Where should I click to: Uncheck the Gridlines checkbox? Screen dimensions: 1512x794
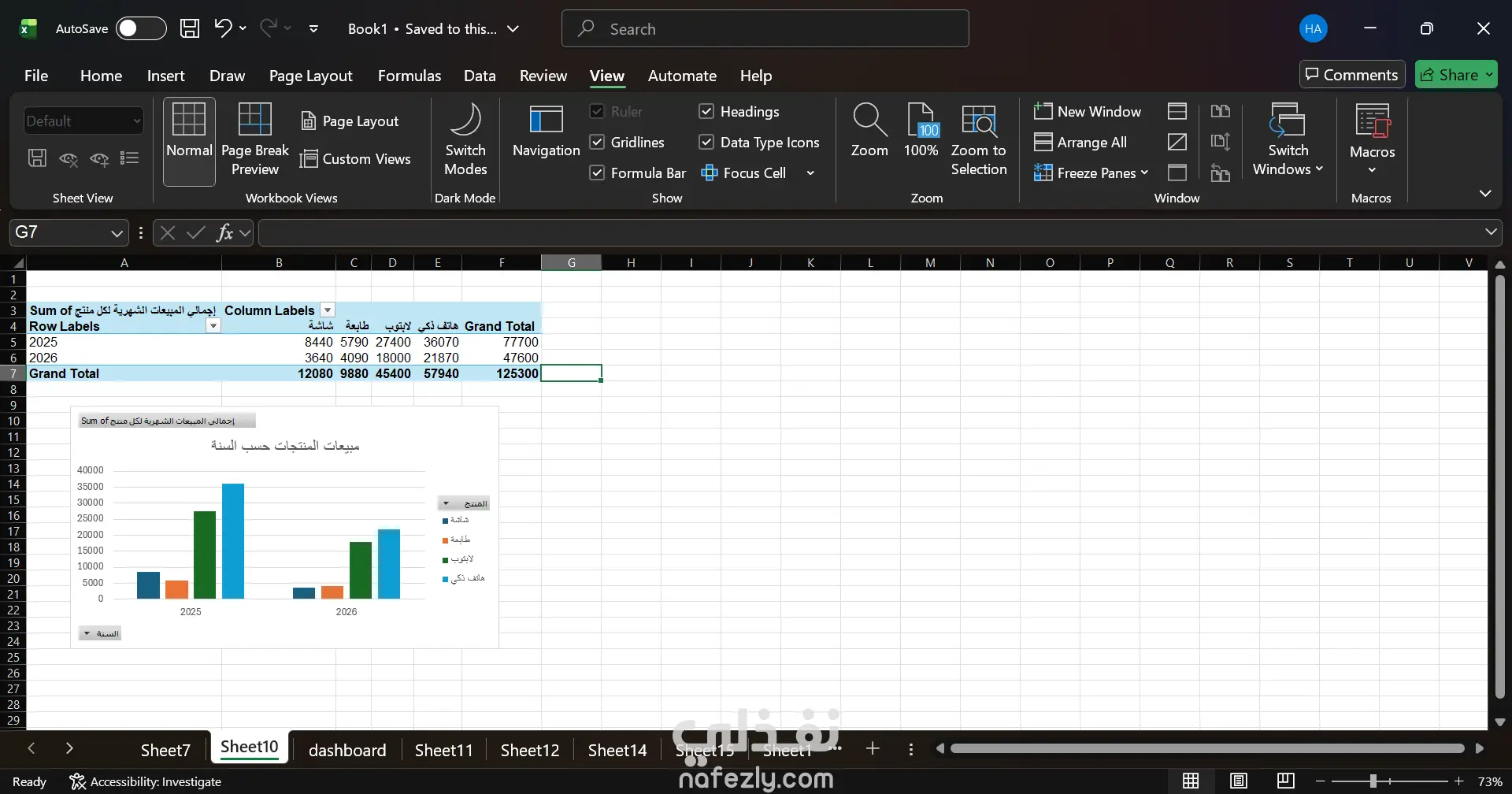point(598,143)
